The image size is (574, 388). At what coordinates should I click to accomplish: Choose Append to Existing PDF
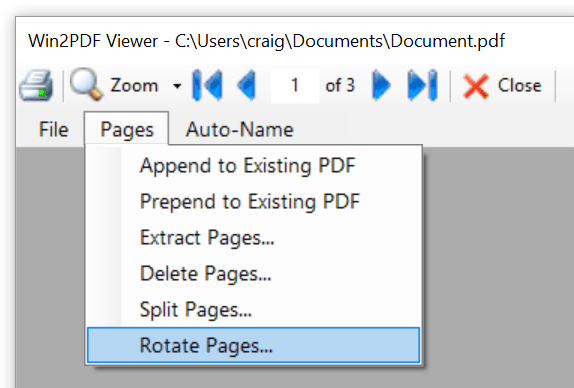(x=253, y=165)
